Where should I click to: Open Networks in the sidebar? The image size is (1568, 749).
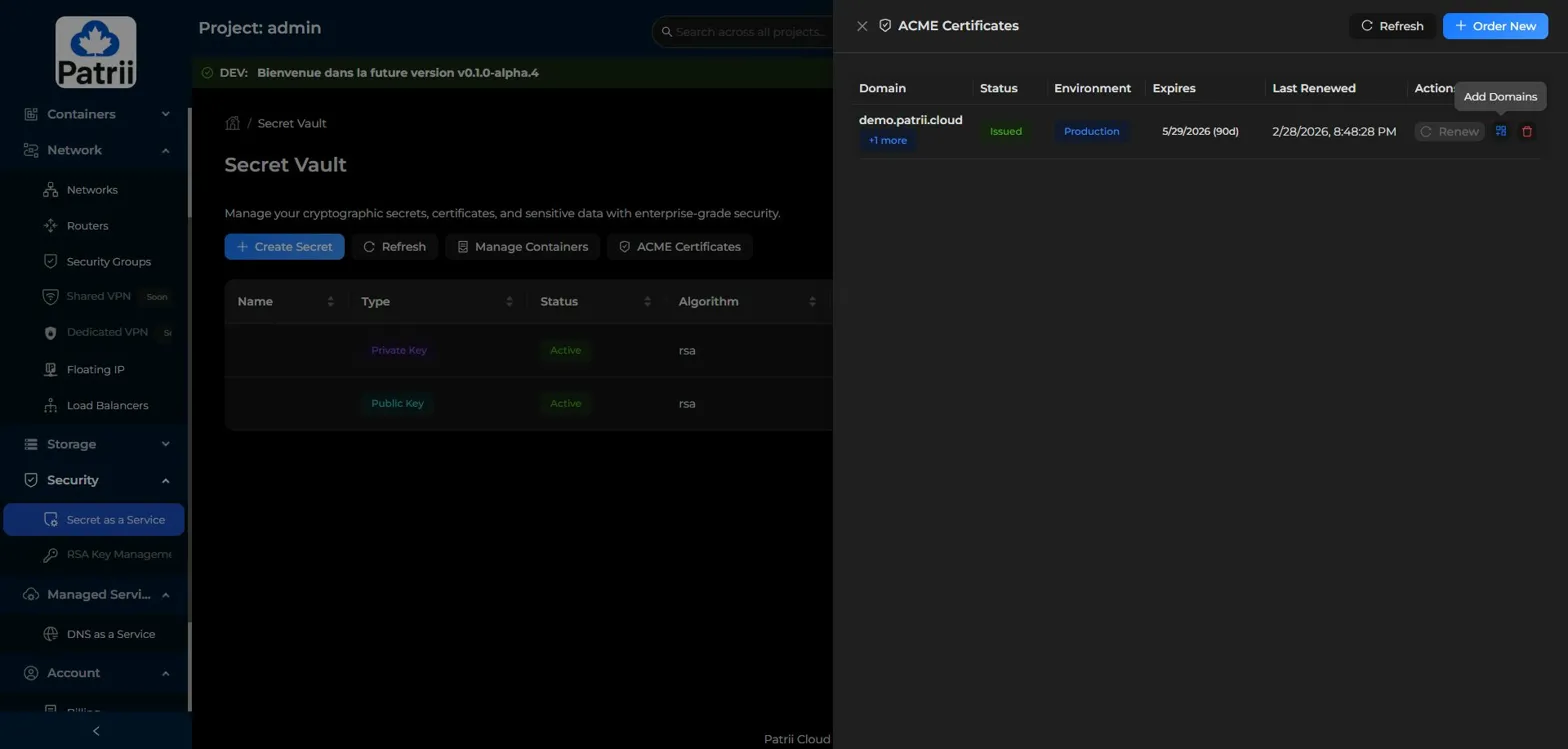coord(94,190)
